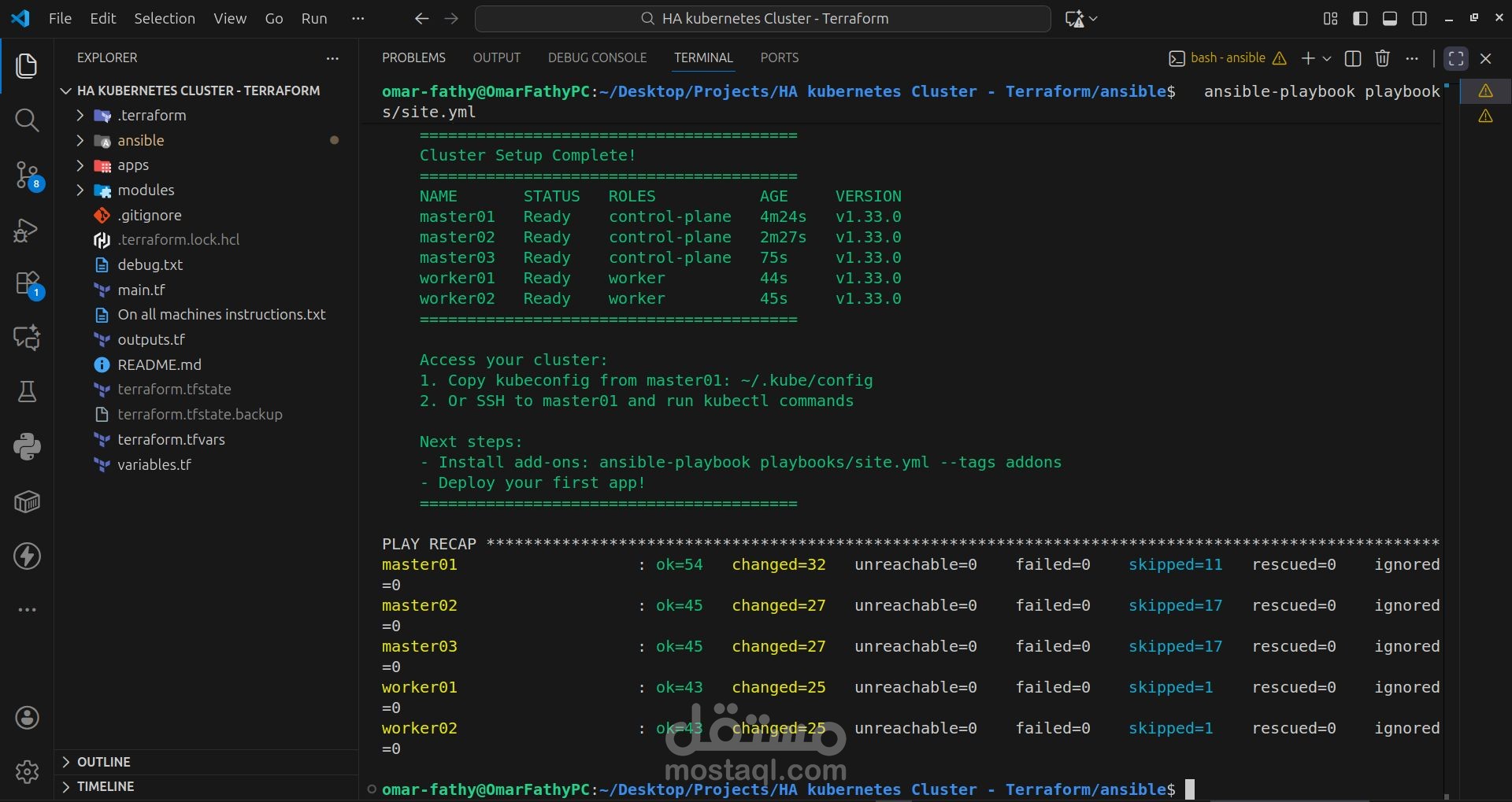Collapse the HA KUBERNETES CLUSTER - TERRAFORM root folder
This screenshot has height=802, width=1512.
(66, 91)
